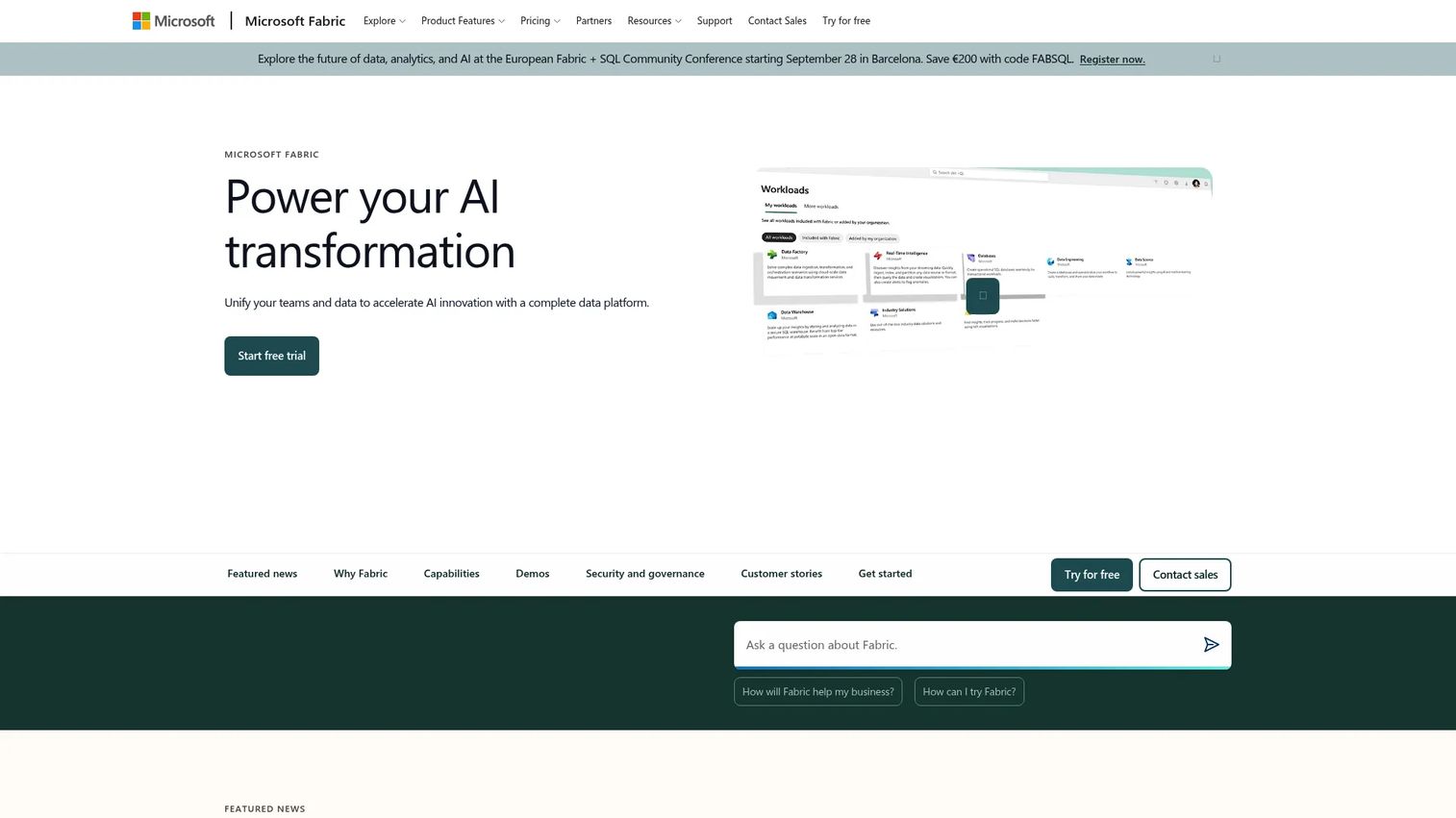Screen dimensions: 1456x818
Task: Open the Product Features dropdown
Action: coord(463,20)
